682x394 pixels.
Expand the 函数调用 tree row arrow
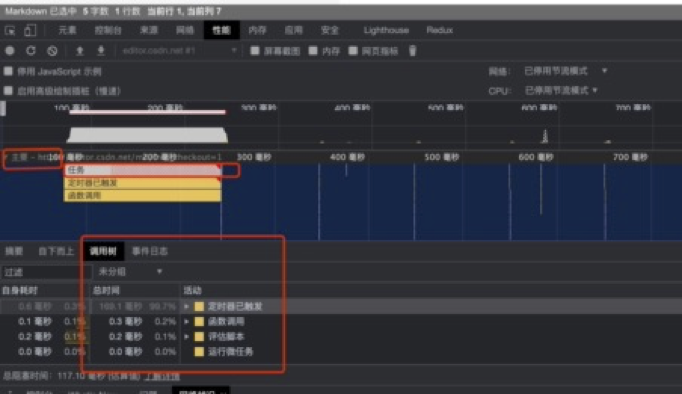(187, 322)
